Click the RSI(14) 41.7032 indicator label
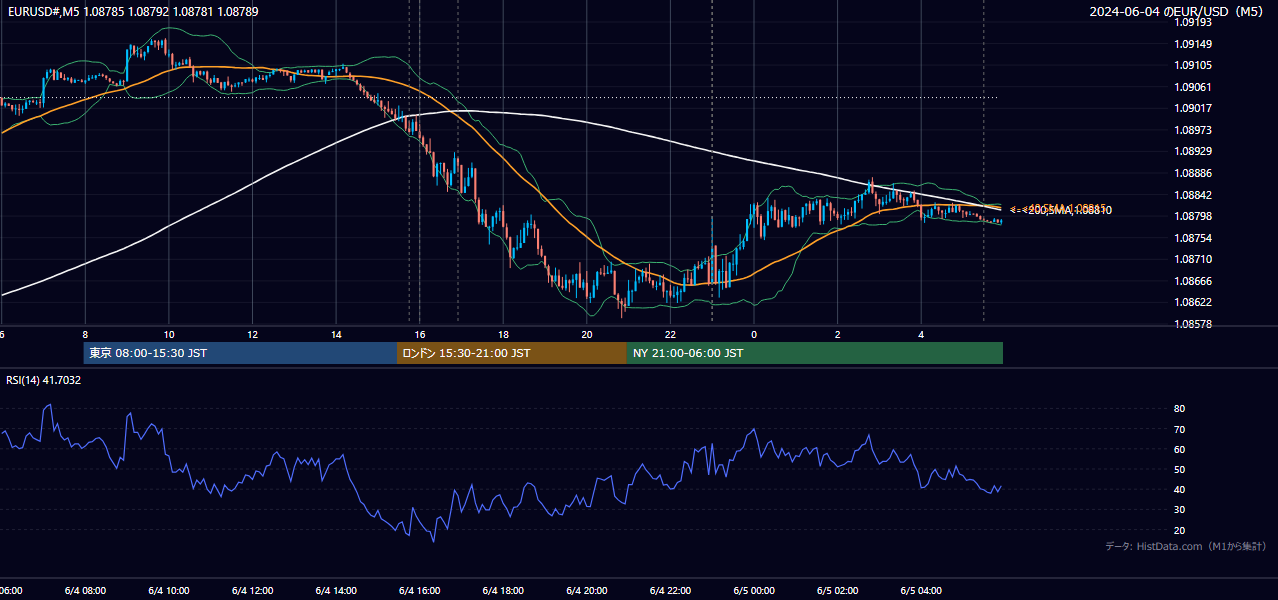The image size is (1278, 600). point(44,380)
